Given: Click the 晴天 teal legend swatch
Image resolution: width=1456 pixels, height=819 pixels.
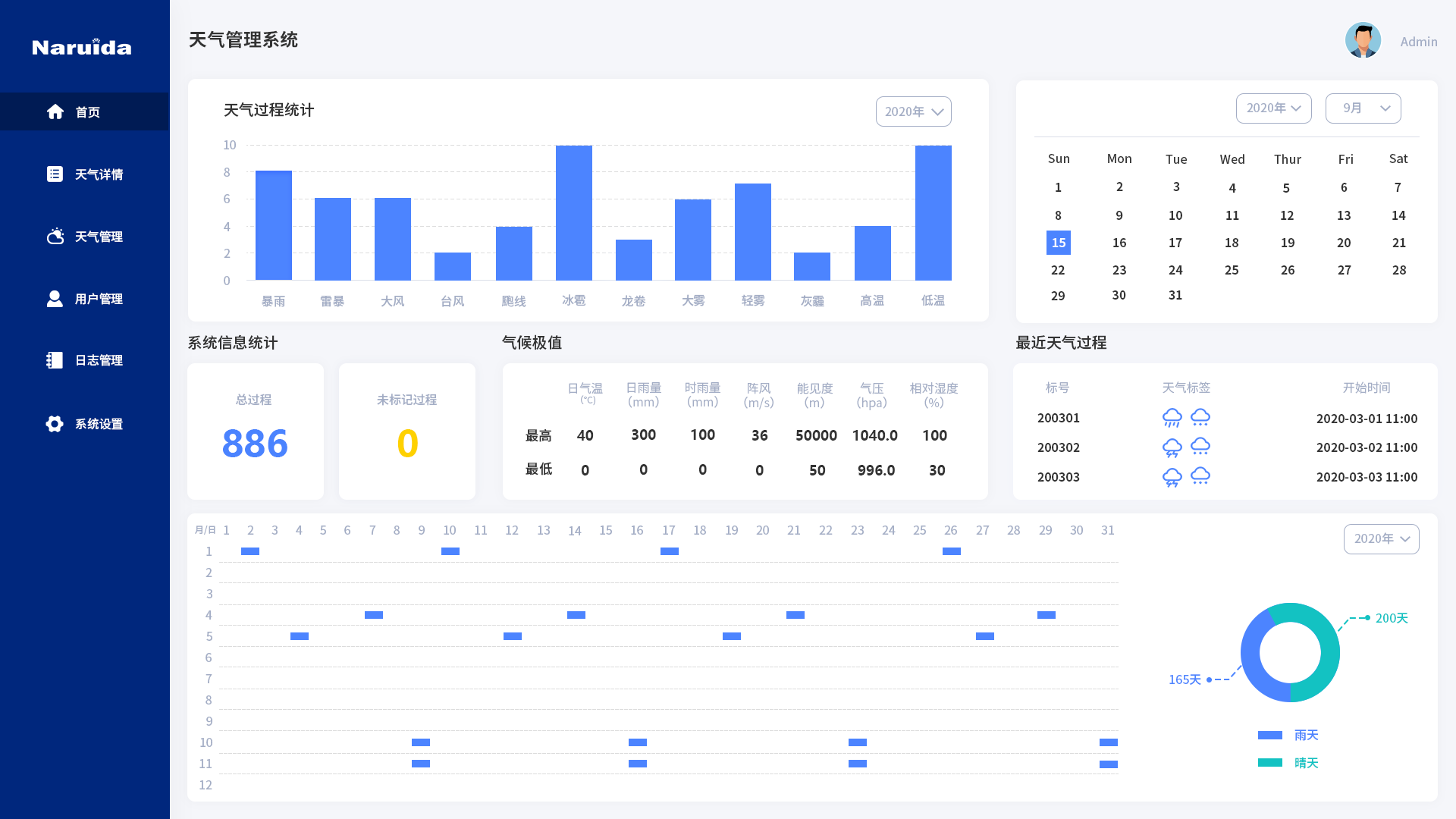Looking at the screenshot, I should [1269, 763].
